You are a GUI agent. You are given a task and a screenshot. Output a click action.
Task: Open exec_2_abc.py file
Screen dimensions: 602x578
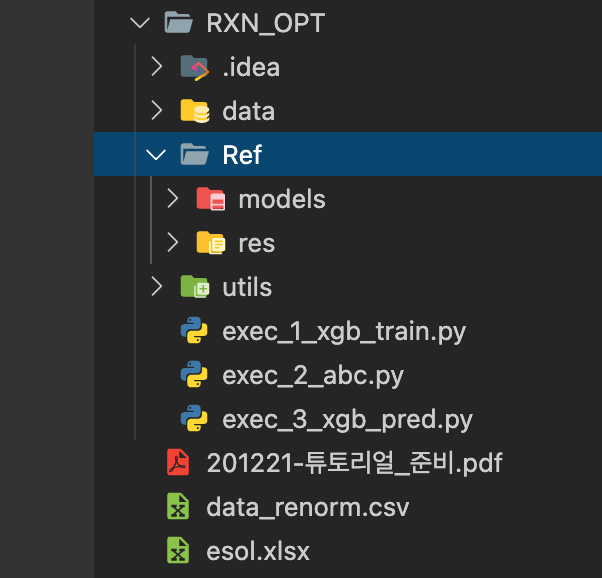coord(313,376)
